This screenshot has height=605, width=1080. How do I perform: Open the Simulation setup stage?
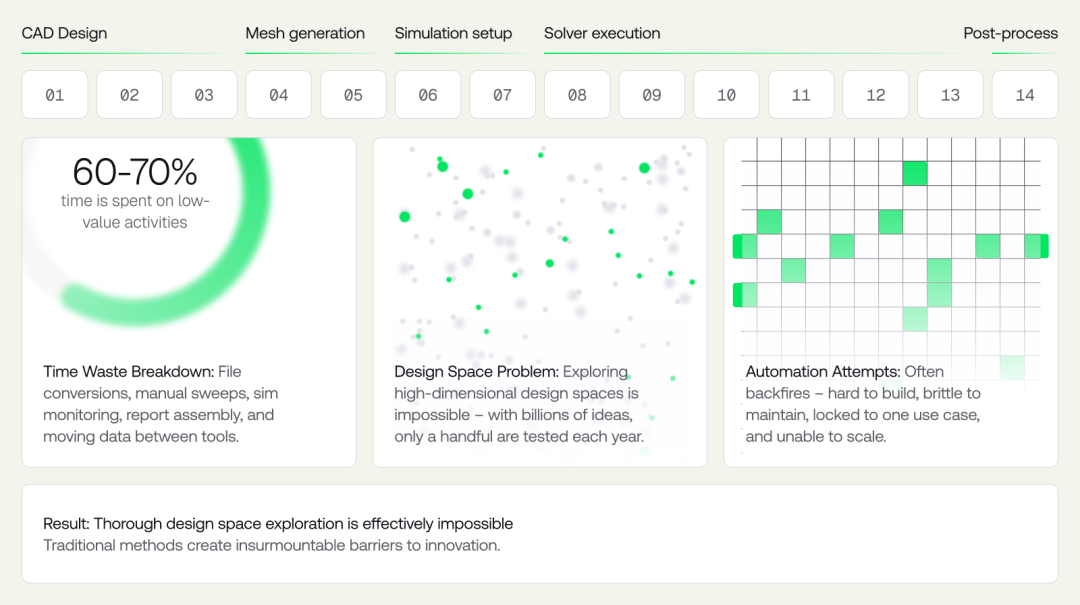coord(453,33)
